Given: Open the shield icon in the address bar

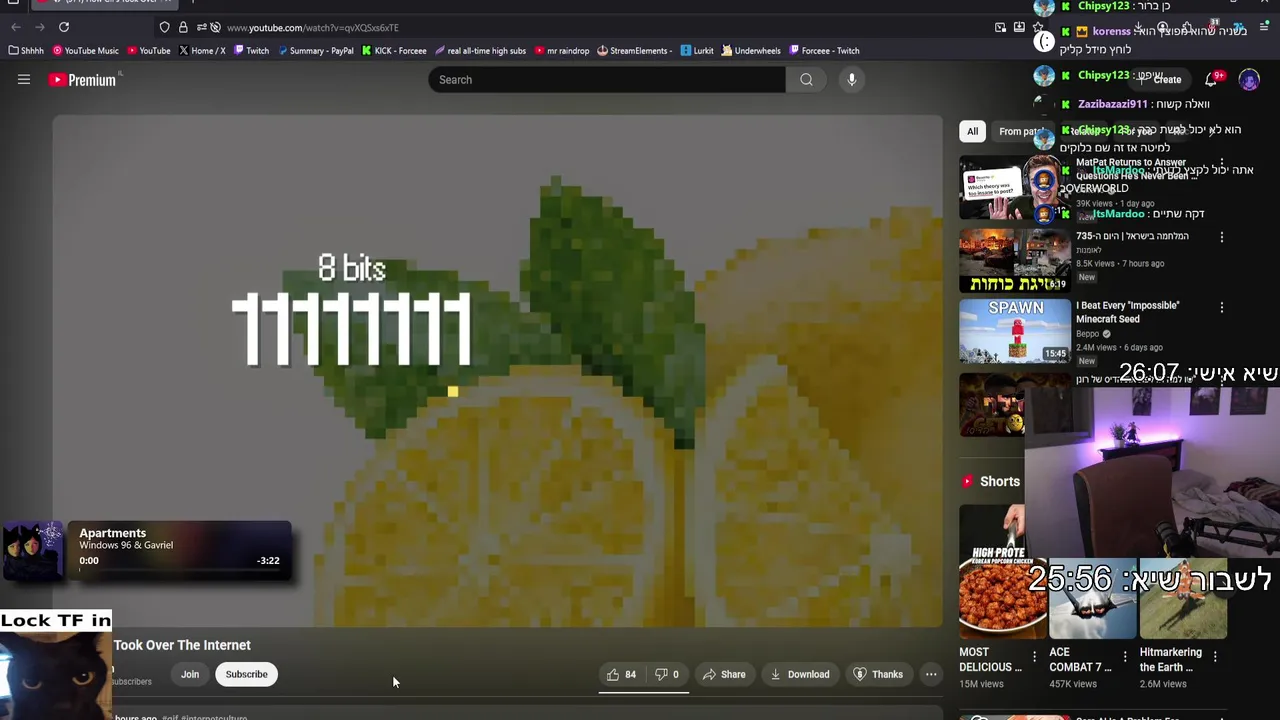Looking at the screenshot, I should click(165, 27).
